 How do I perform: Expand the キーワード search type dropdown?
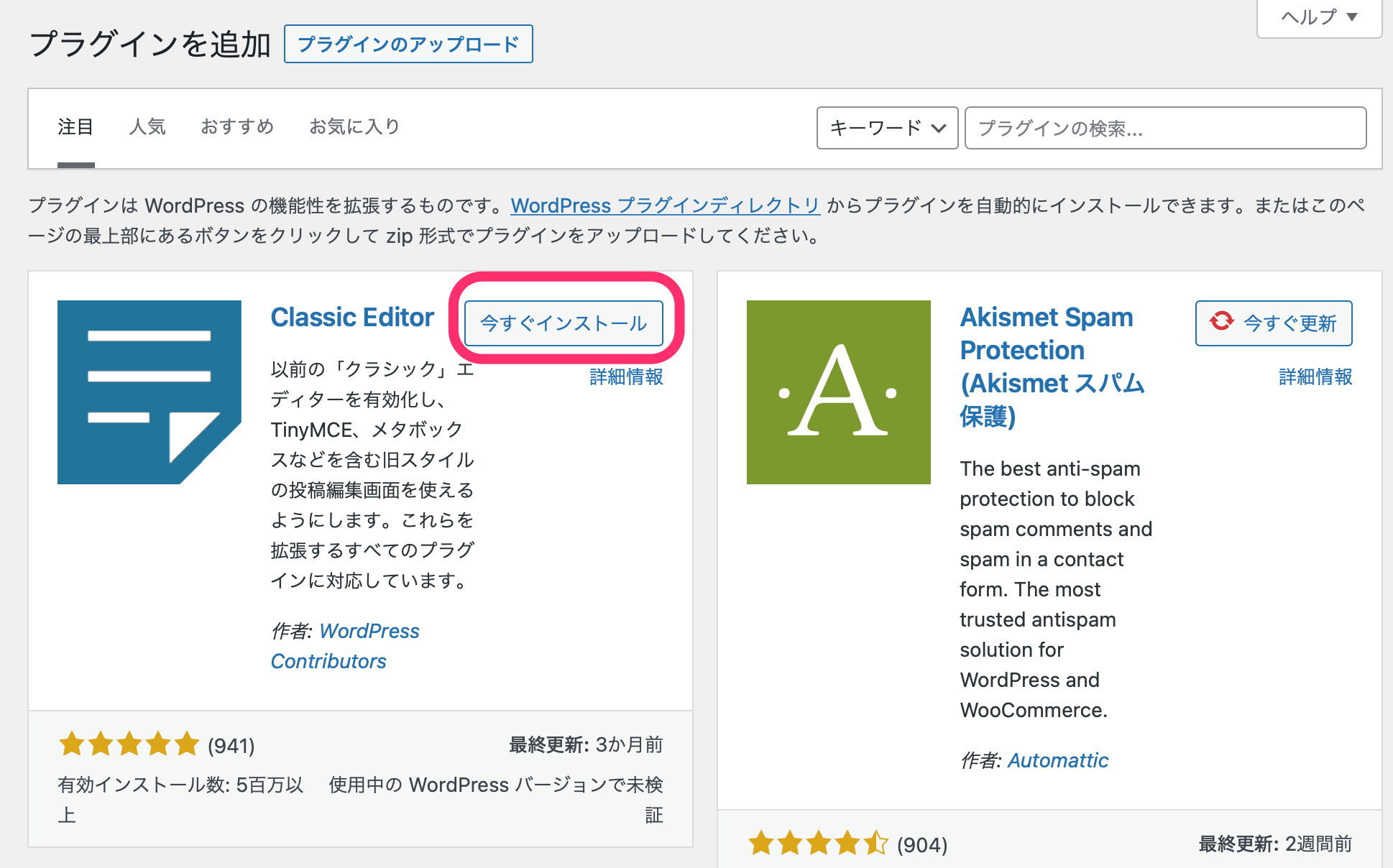pos(887,128)
